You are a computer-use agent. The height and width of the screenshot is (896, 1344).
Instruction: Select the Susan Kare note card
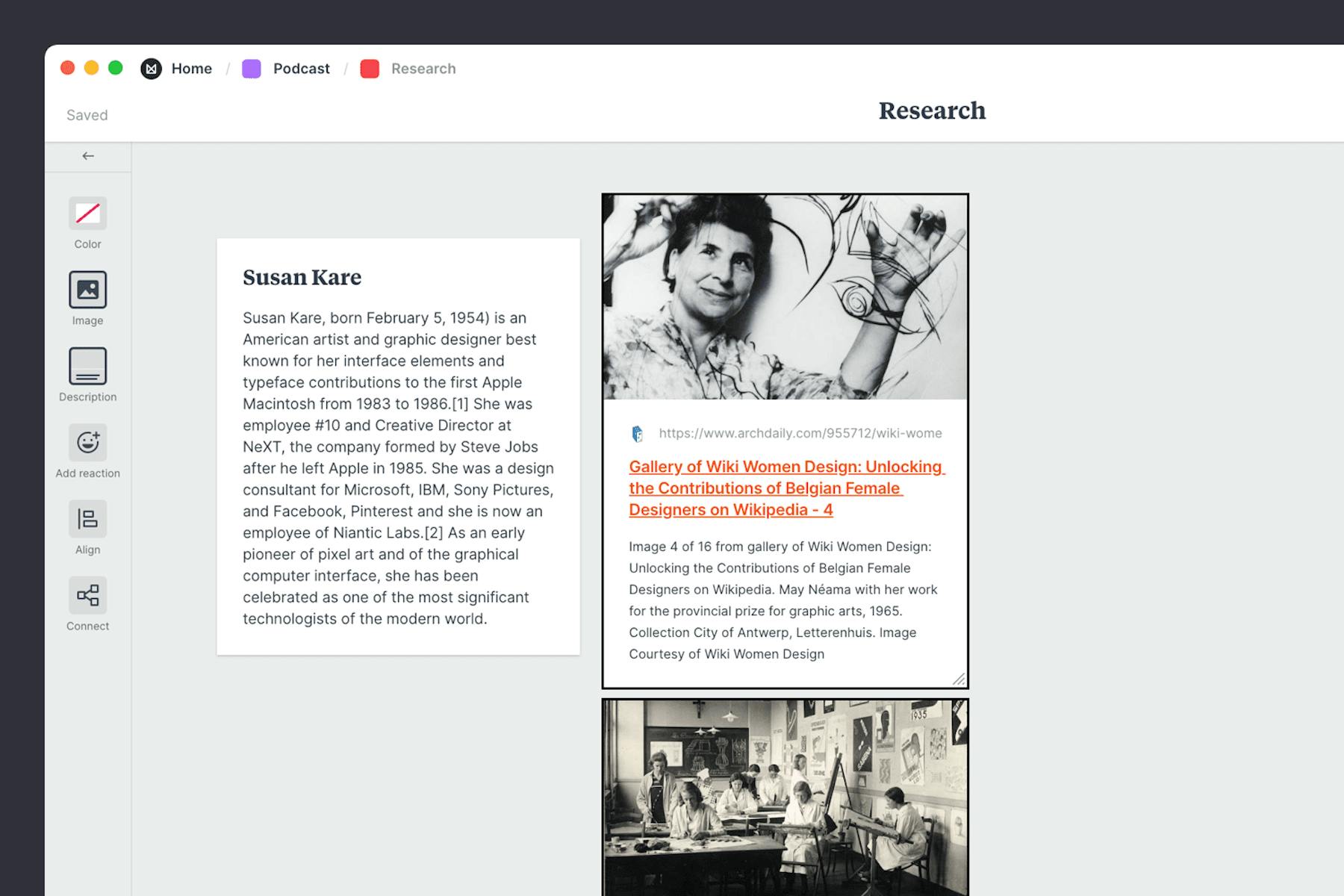[x=398, y=446]
